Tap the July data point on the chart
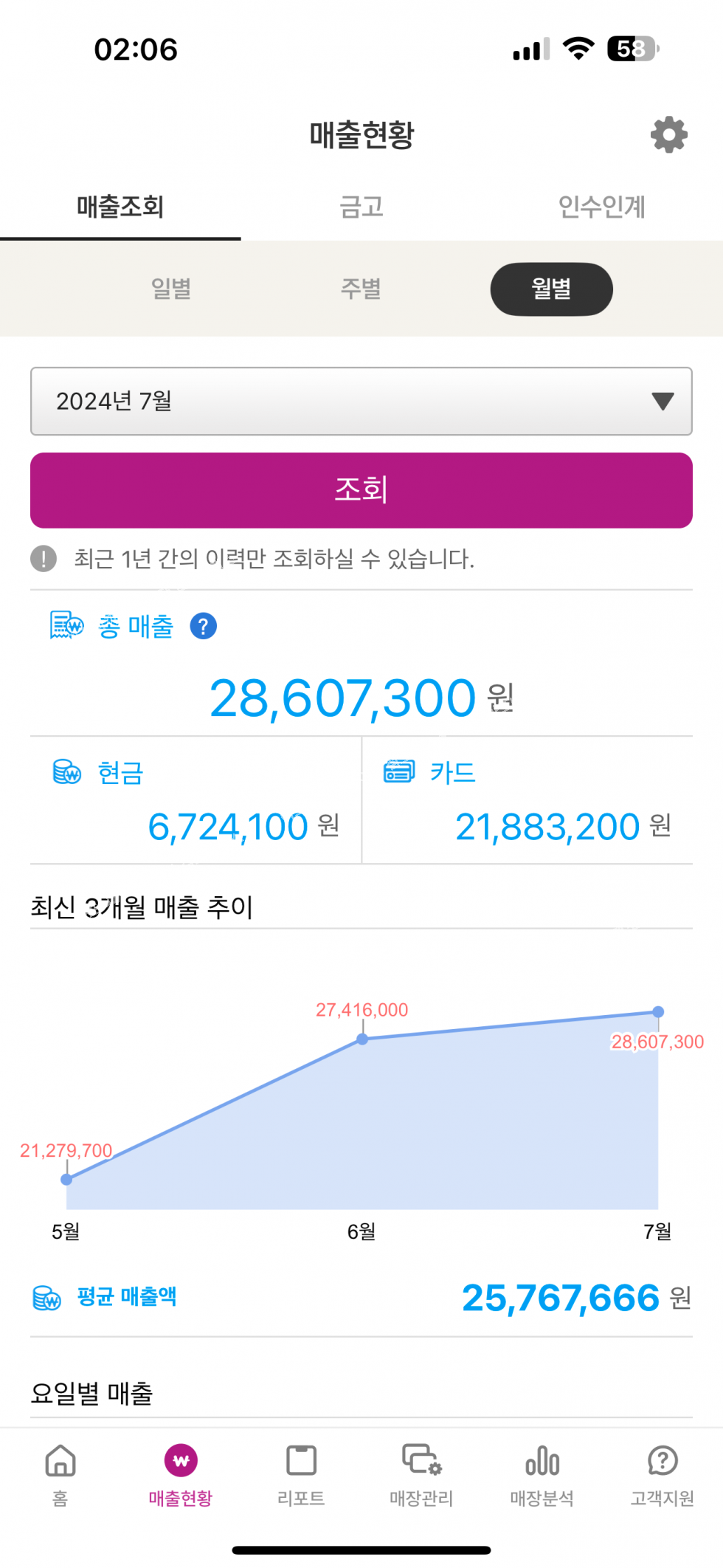 pyautogui.click(x=658, y=1011)
